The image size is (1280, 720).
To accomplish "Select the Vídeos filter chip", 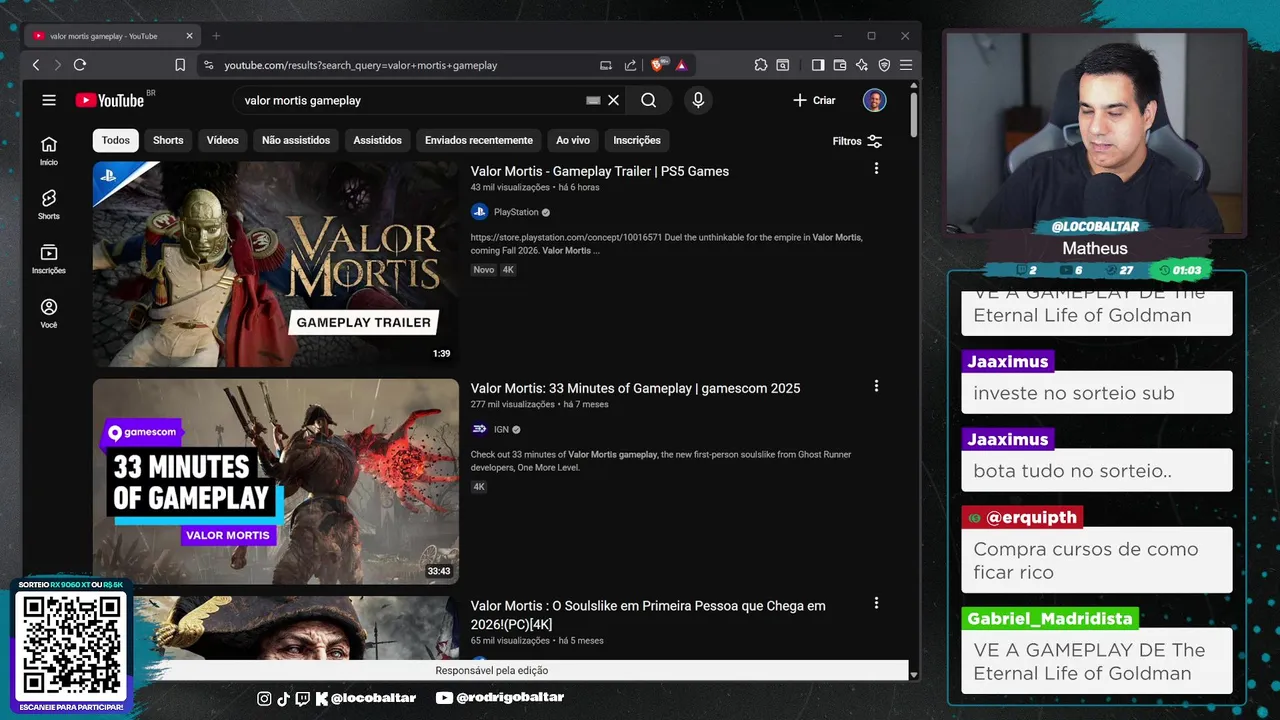I will (x=223, y=140).
